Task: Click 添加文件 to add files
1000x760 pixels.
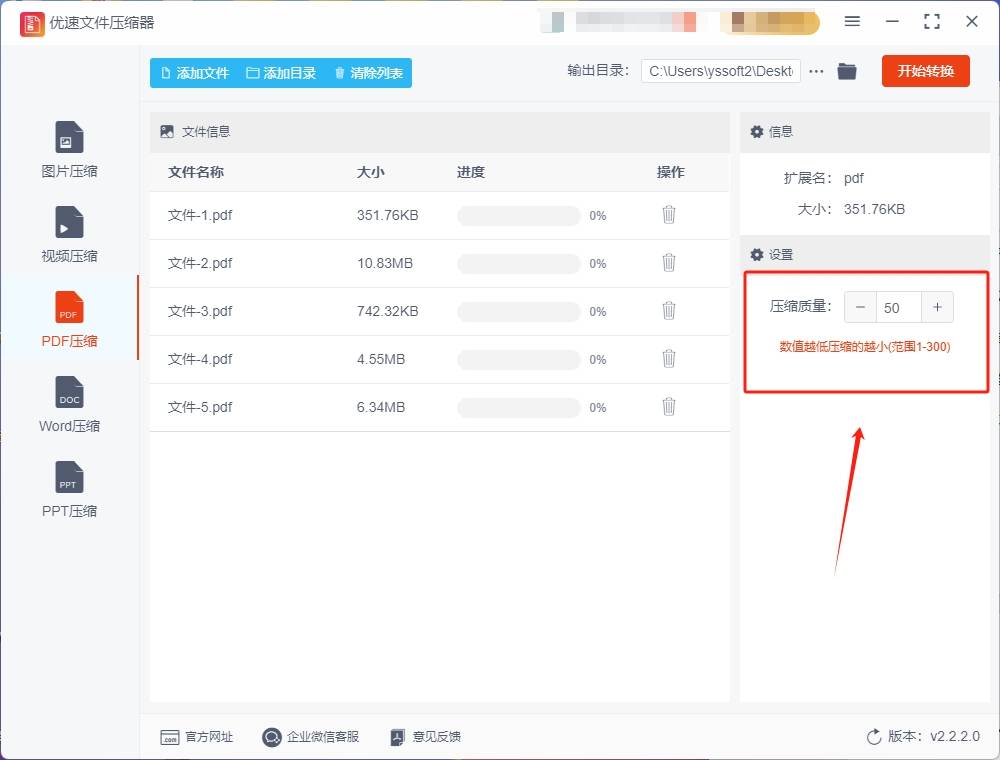Action: [x=195, y=73]
